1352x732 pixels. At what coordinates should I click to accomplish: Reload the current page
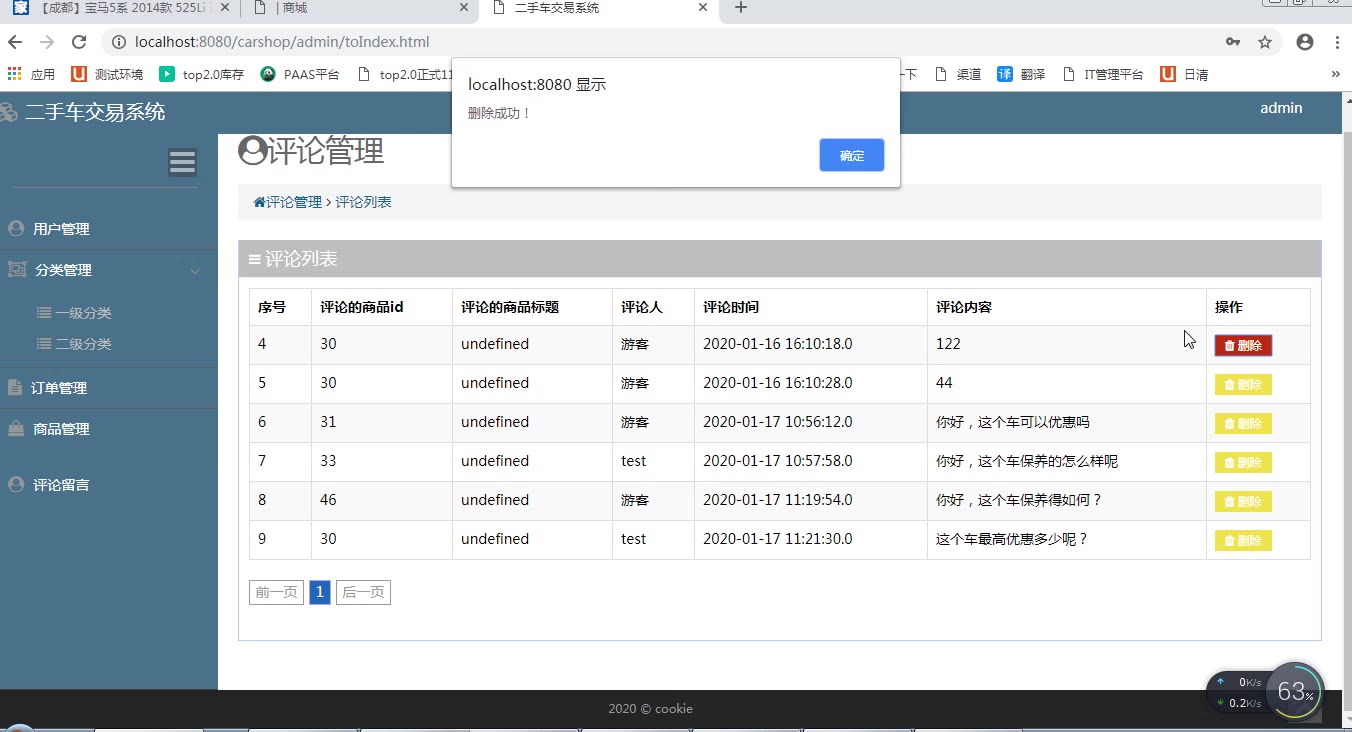pos(79,42)
